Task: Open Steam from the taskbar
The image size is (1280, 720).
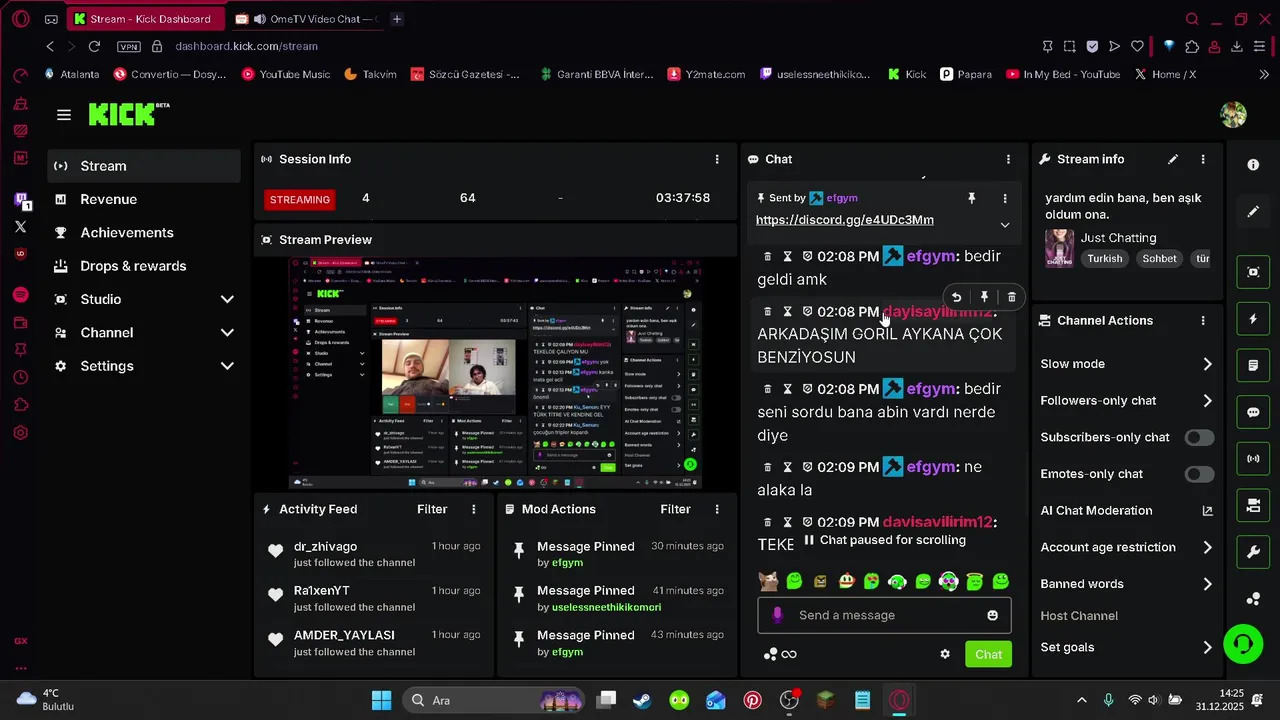Action: tap(641, 700)
